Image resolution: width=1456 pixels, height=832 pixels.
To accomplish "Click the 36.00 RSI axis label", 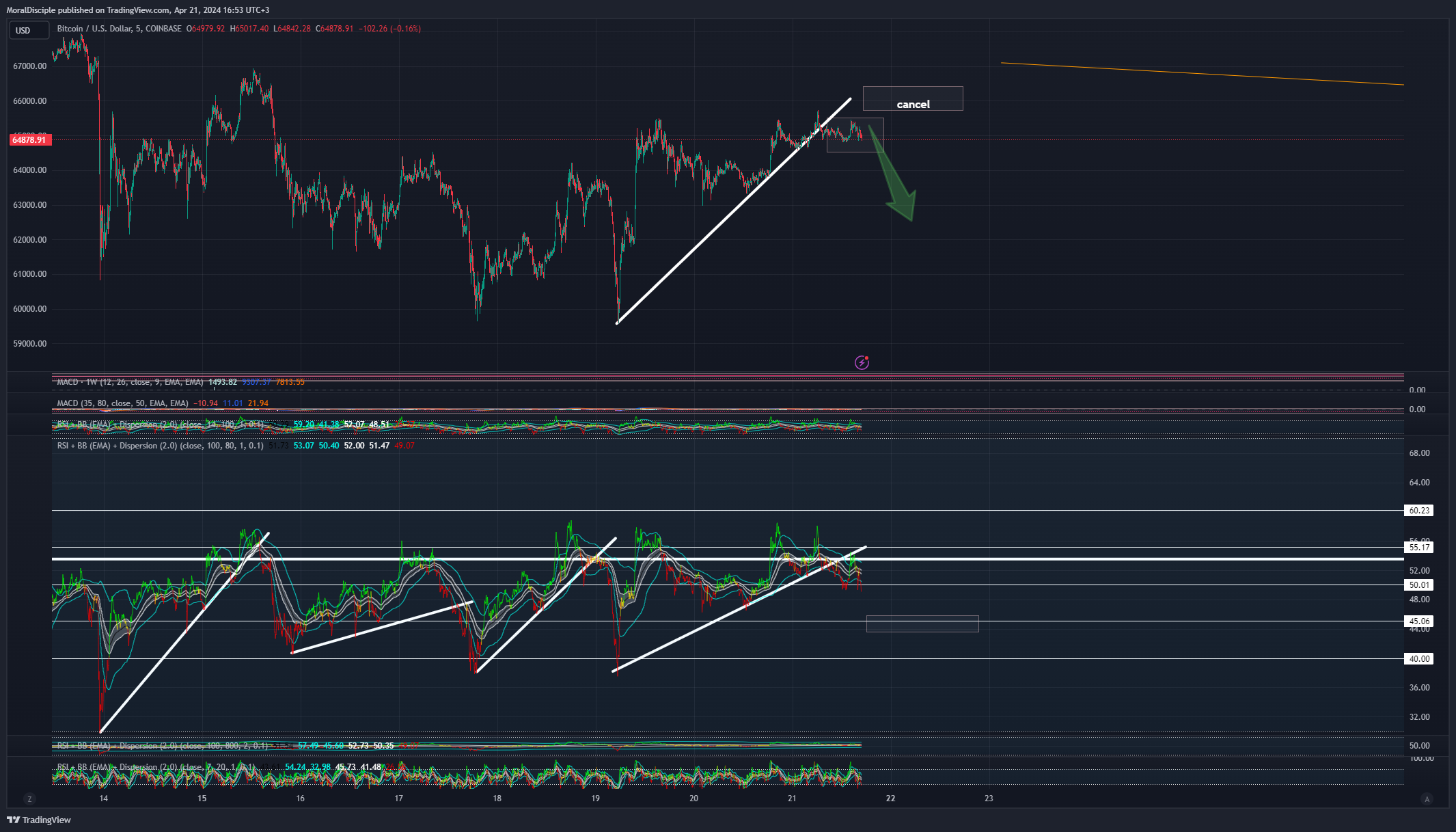I will pyautogui.click(x=1419, y=688).
